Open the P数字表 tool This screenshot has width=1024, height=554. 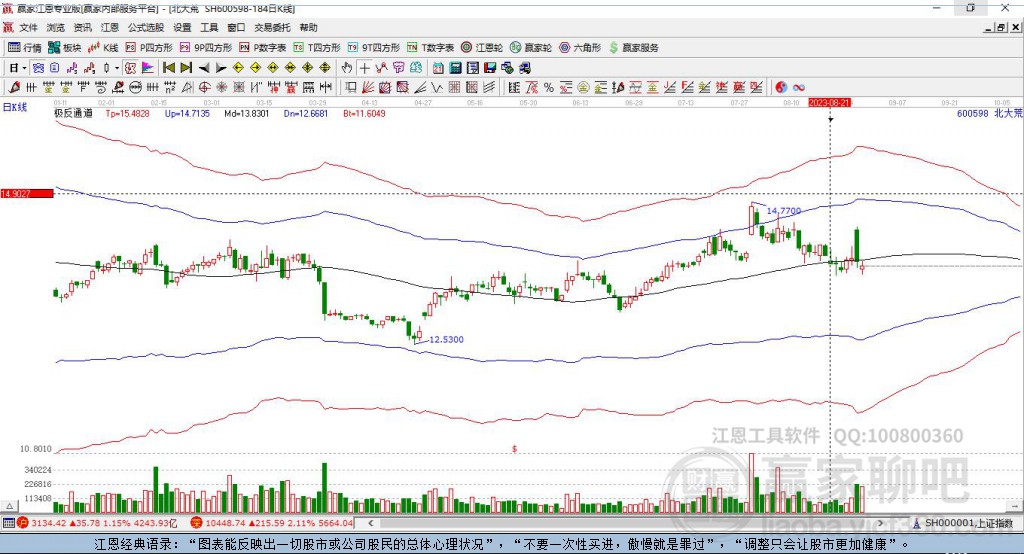click(x=263, y=48)
